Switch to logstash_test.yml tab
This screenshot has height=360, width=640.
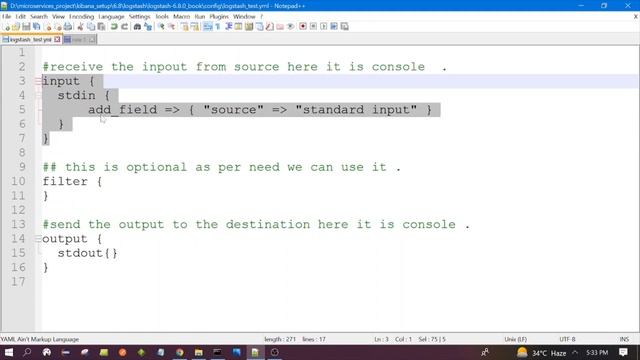pyautogui.click(x=30, y=40)
